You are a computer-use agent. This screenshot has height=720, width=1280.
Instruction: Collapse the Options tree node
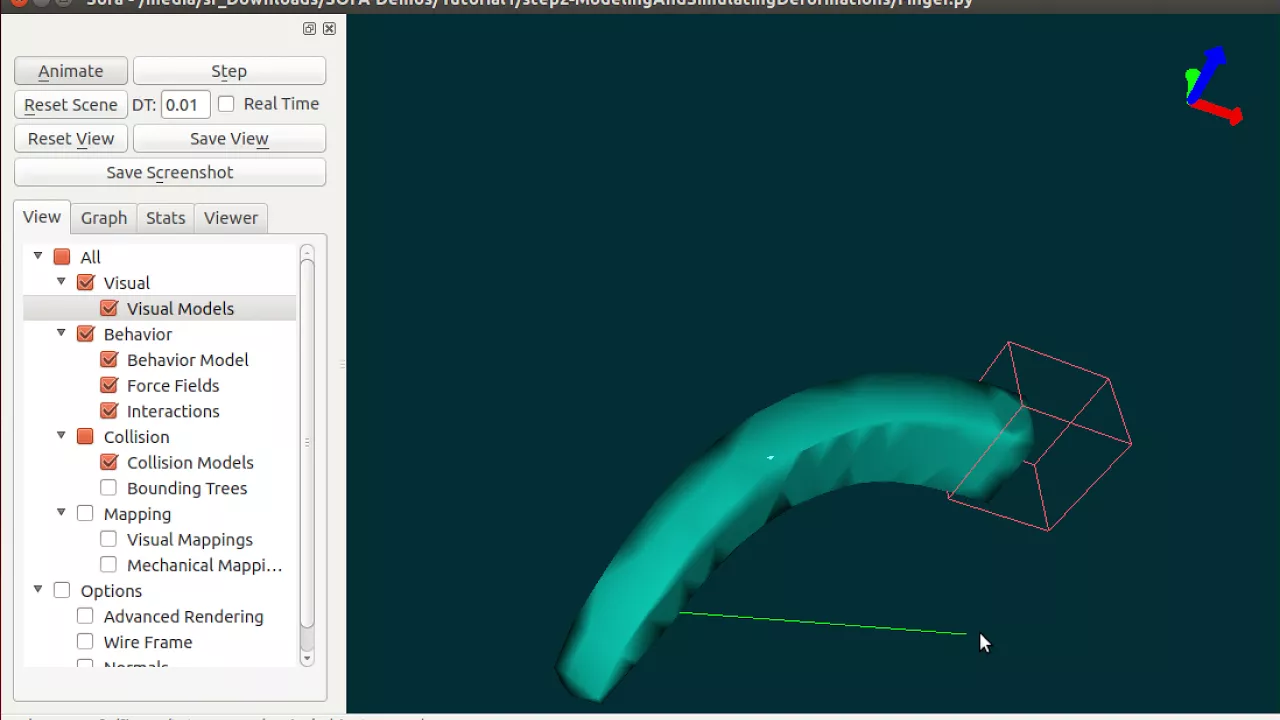[x=38, y=590]
